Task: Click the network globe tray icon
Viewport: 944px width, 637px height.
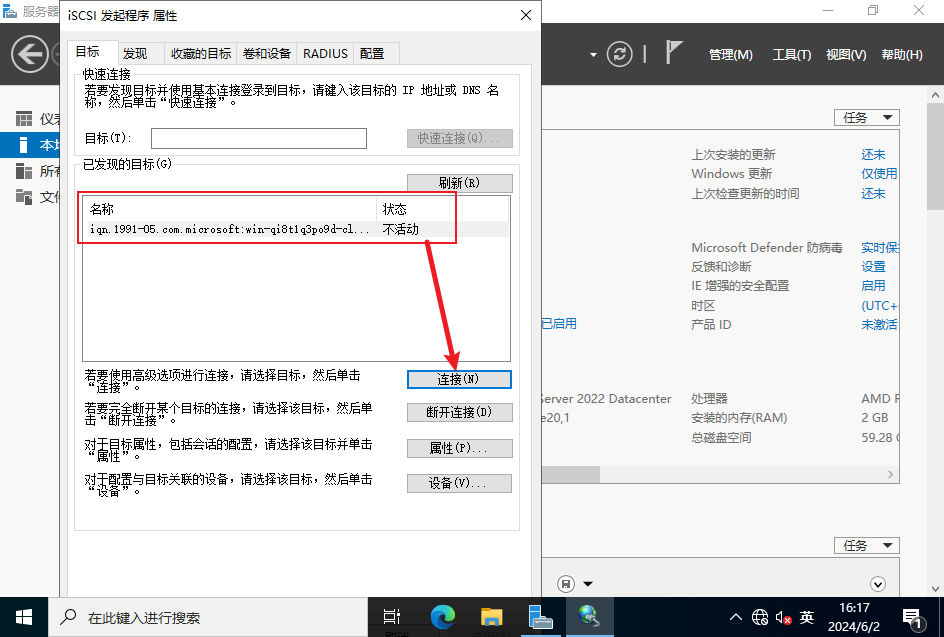Action: coord(760,617)
